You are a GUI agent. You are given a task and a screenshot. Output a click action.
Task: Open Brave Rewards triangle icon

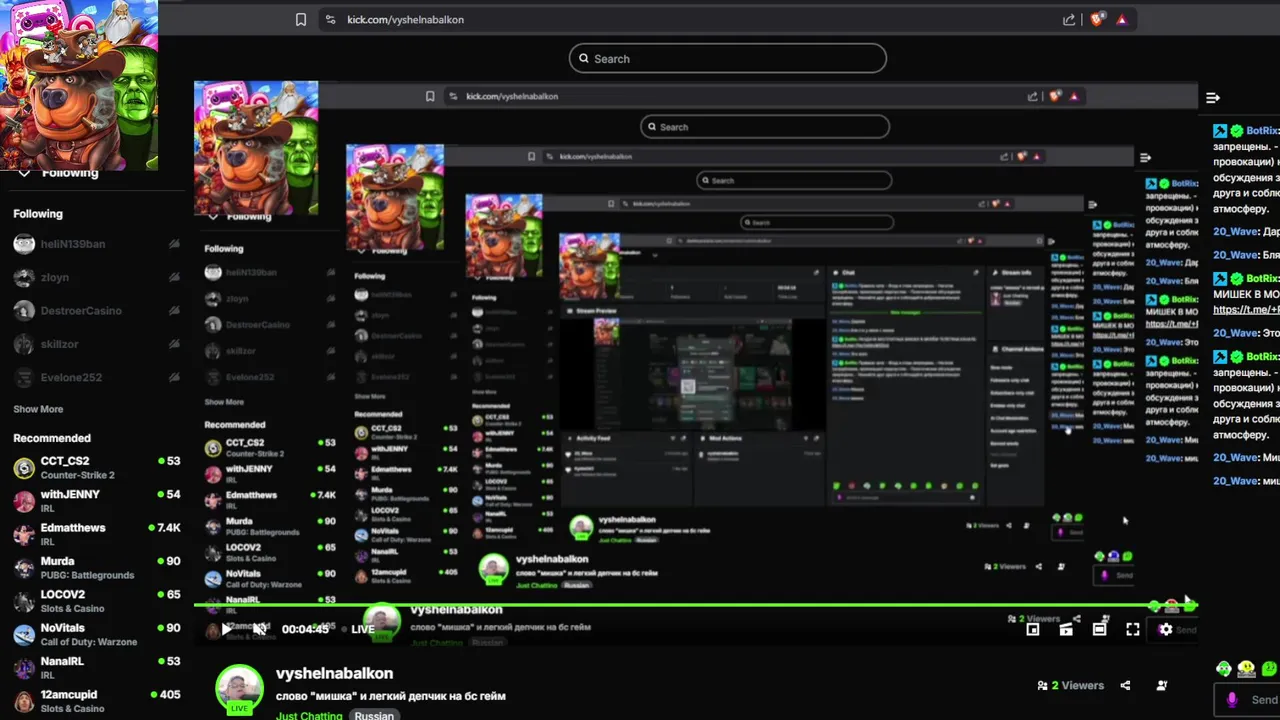(1121, 19)
